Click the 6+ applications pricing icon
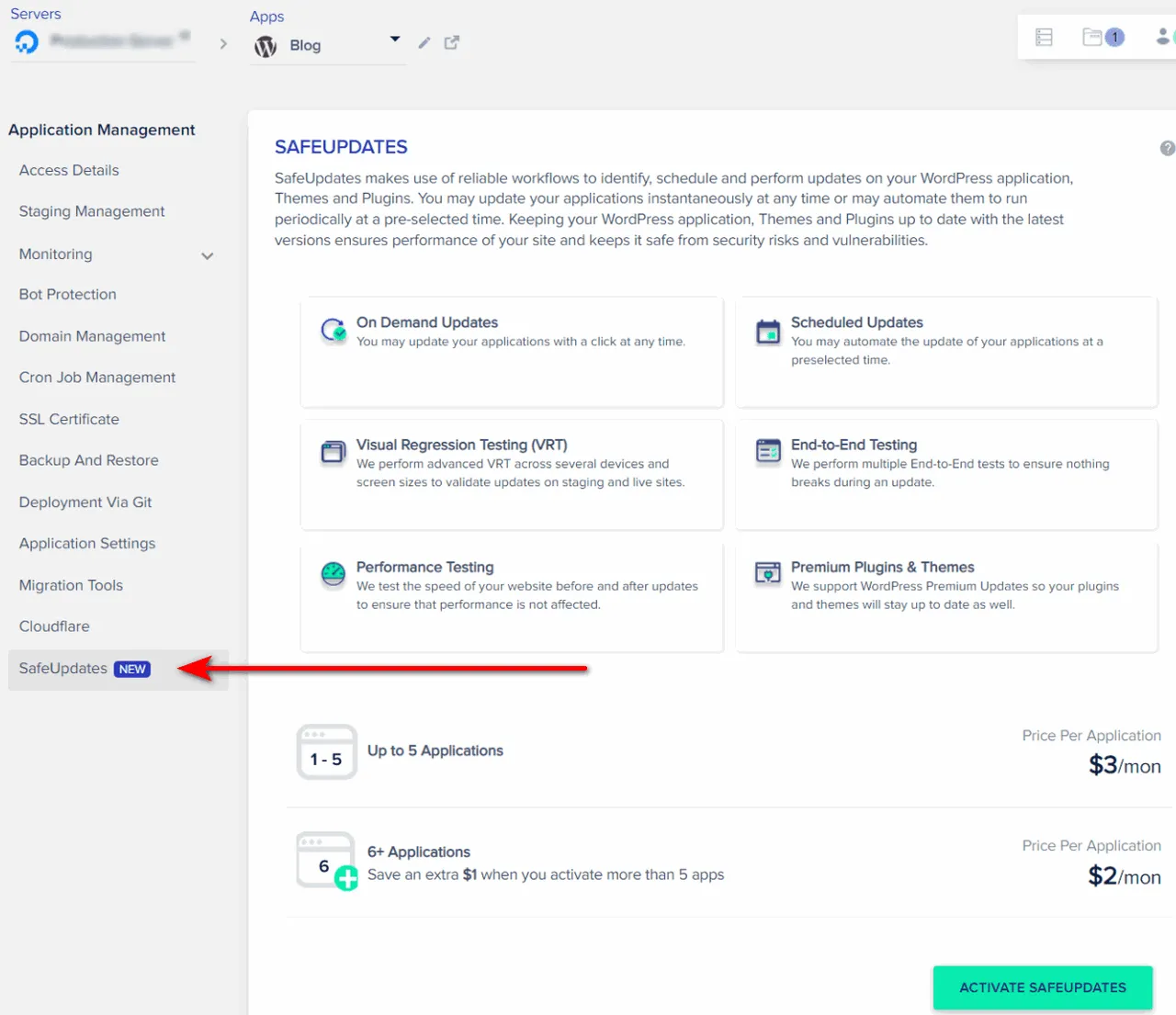 327,861
